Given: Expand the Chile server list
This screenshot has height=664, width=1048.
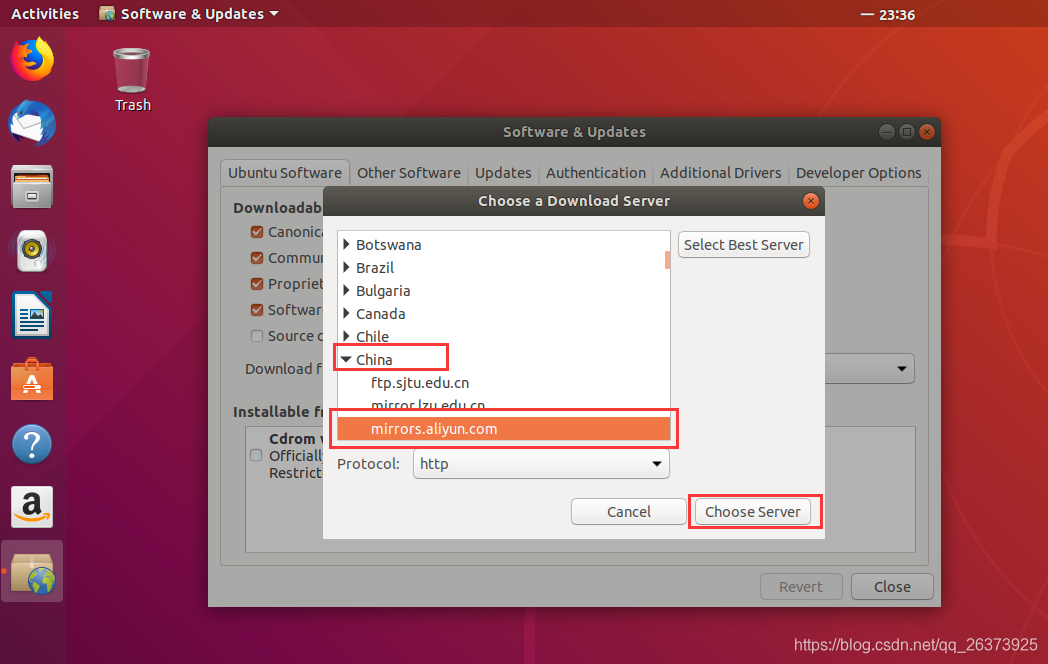Looking at the screenshot, I should click(346, 336).
